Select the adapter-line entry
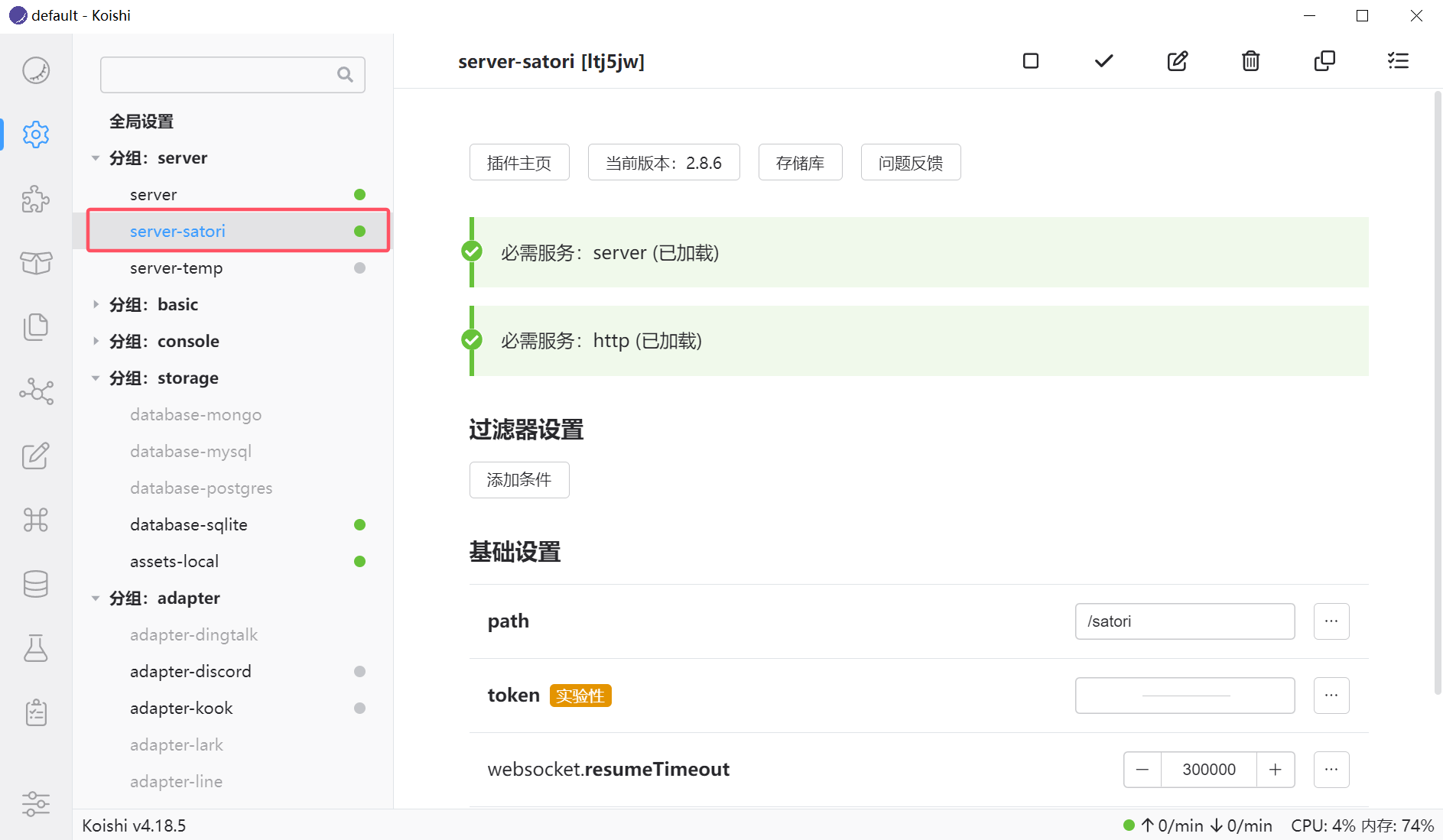Viewport: 1443px width, 840px height. tap(232, 782)
